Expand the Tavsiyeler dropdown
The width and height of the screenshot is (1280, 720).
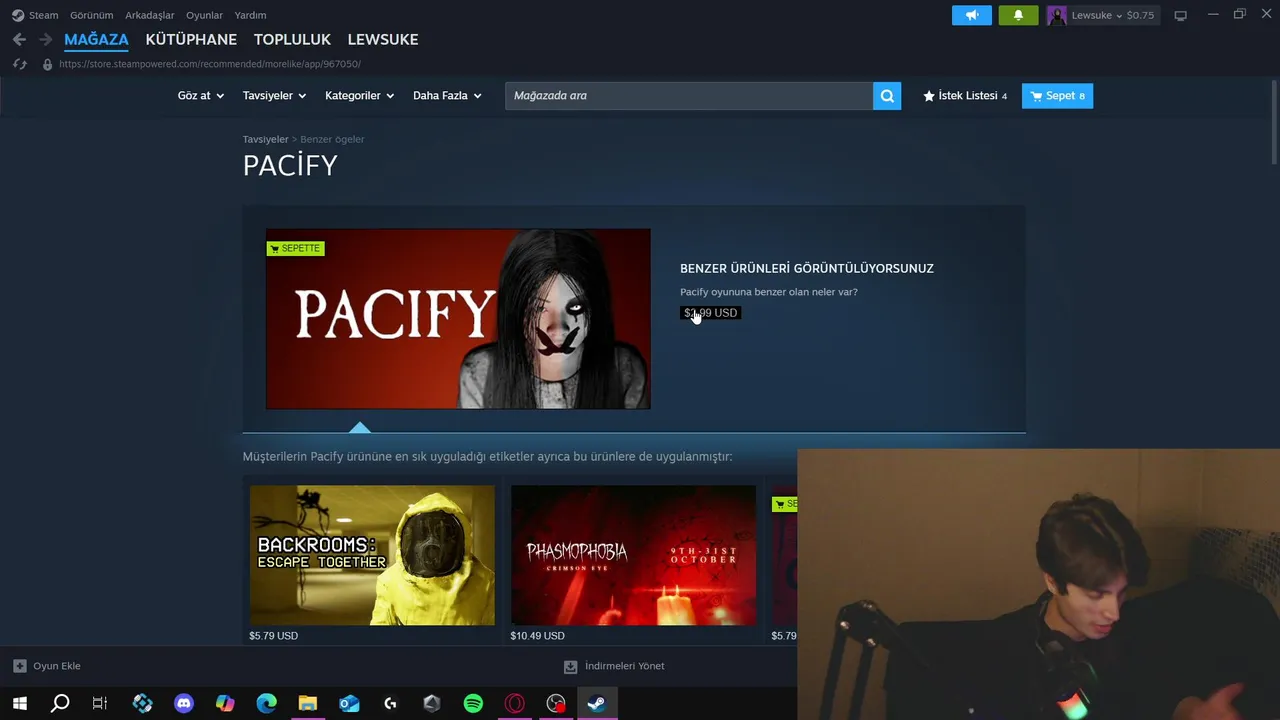[274, 96]
